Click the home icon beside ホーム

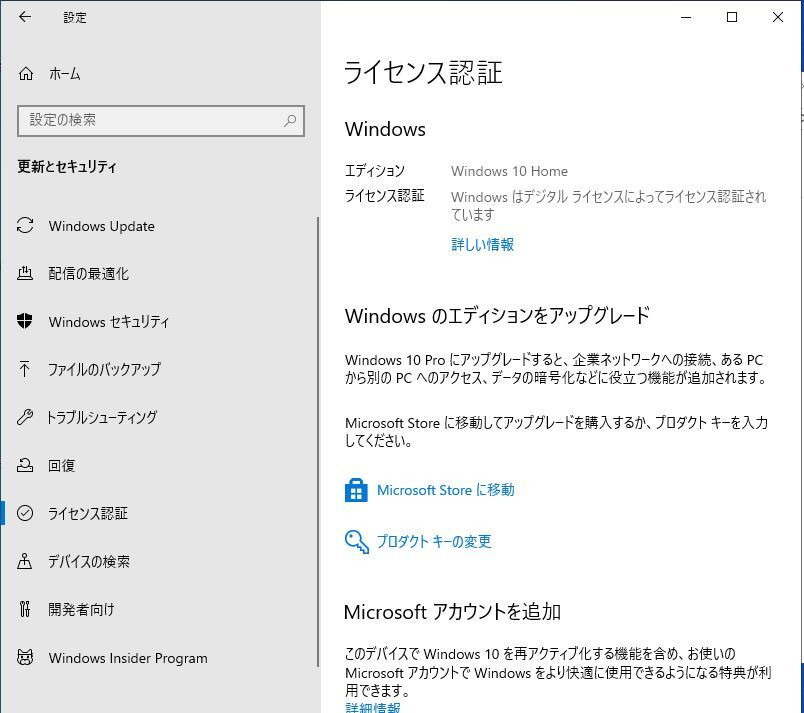[x=26, y=74]
